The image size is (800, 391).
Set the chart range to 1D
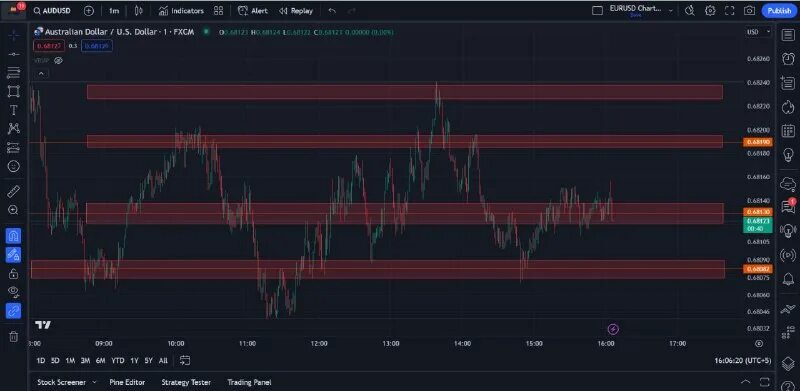click(41, 360)
